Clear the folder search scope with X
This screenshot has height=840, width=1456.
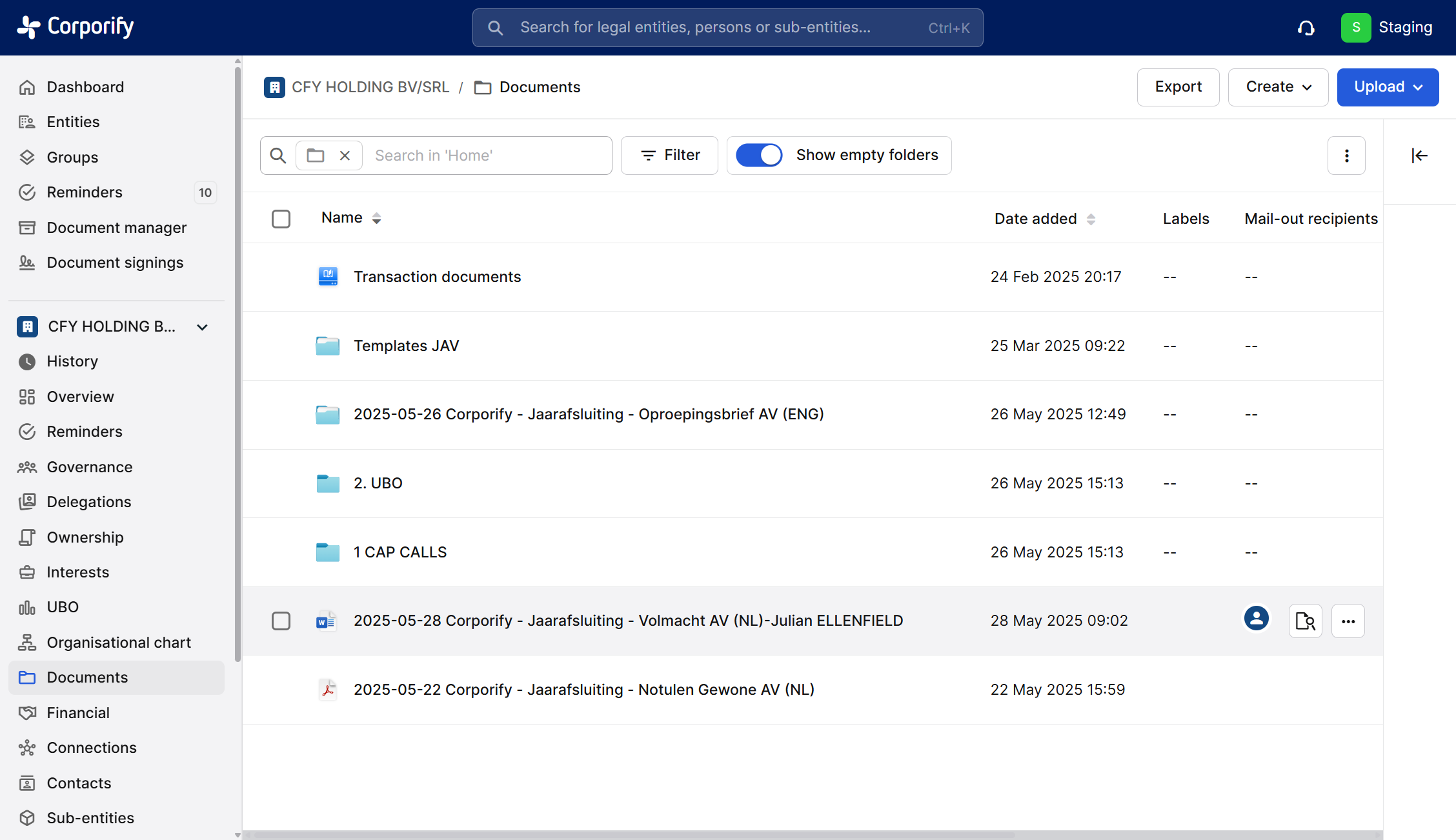click(x=345, y=155)
